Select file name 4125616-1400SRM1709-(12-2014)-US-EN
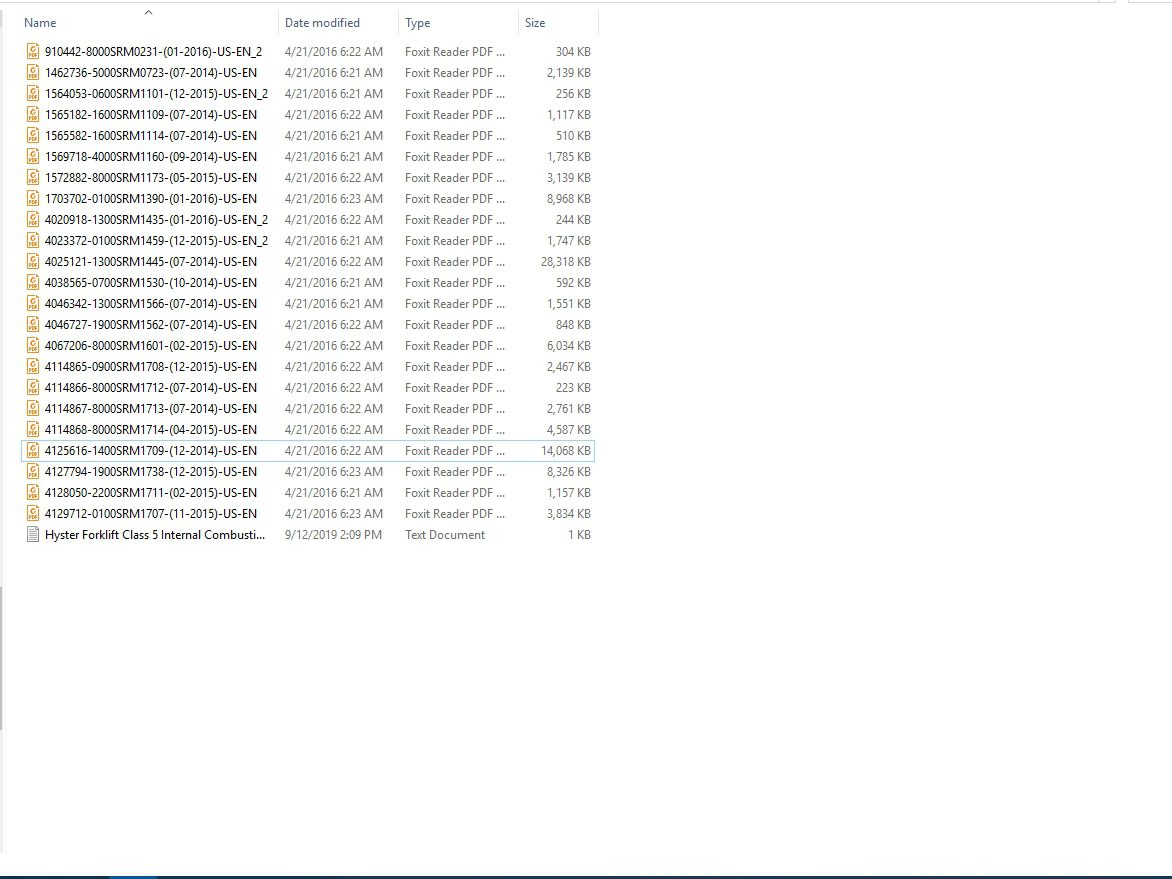 coord(151,450)
